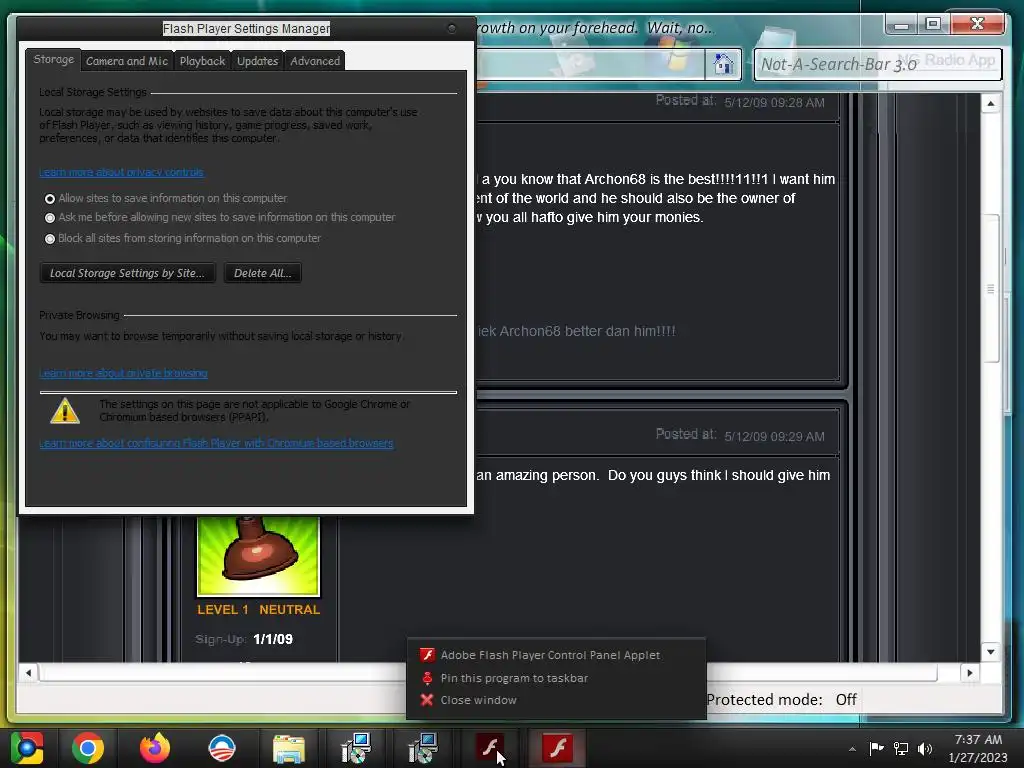
Task: Click first installer computer icon on taskbar
Action: click(356, 748)
